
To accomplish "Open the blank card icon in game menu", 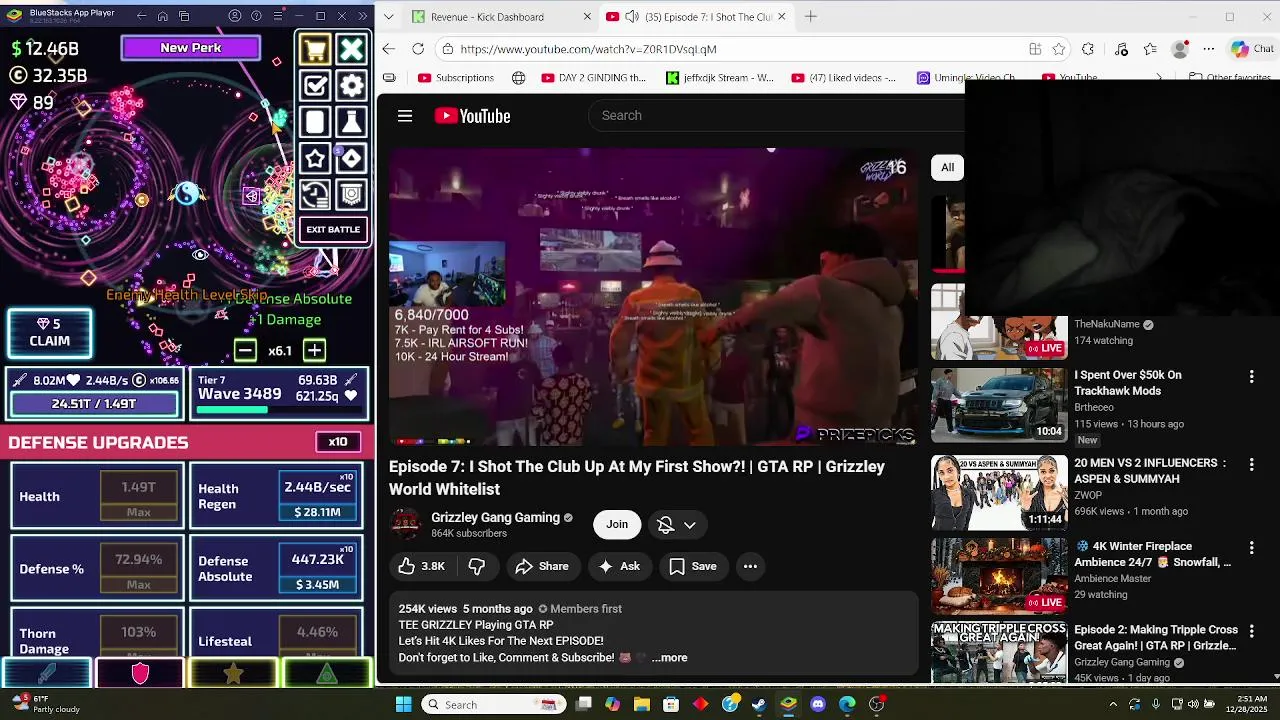I will (x=315, y=122).
